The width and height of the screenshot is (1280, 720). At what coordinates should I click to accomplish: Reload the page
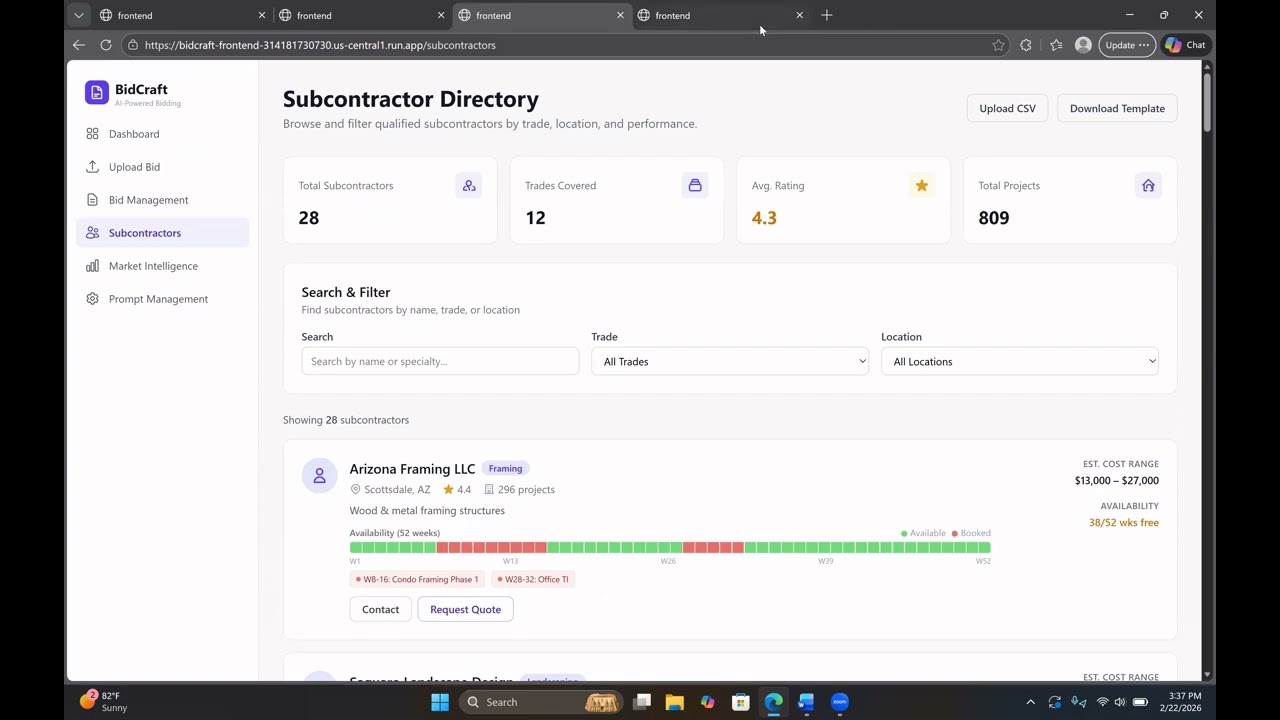106,45
